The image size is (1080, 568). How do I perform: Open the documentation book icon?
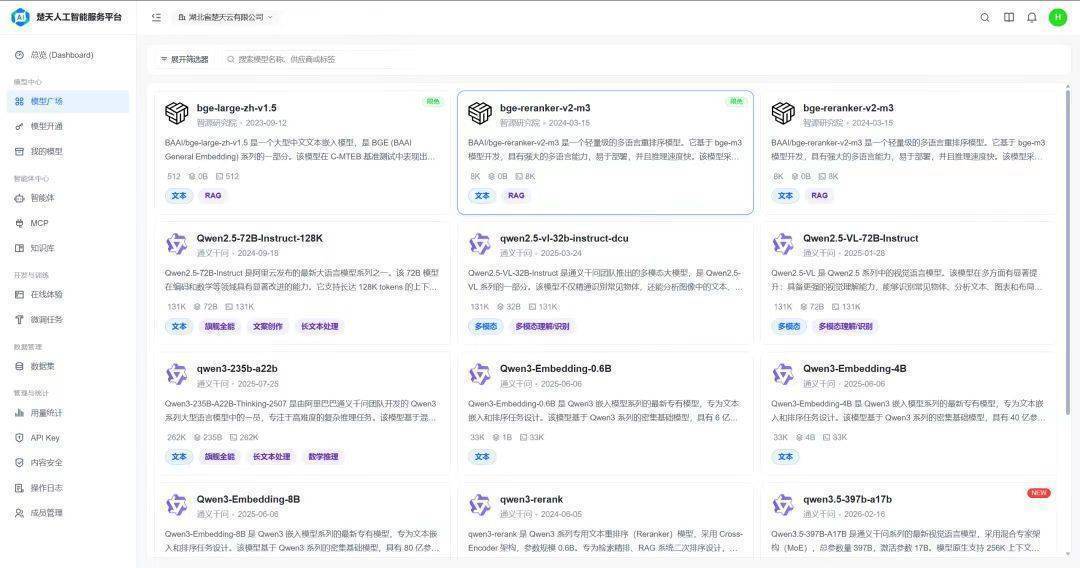[1009, 17]
